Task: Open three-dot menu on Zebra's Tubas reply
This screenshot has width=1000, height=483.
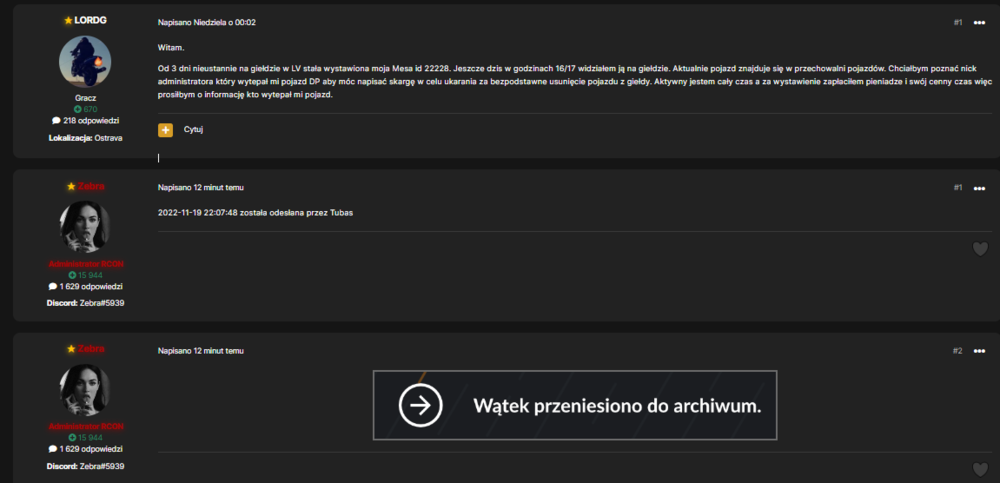Action: (979, 188)
